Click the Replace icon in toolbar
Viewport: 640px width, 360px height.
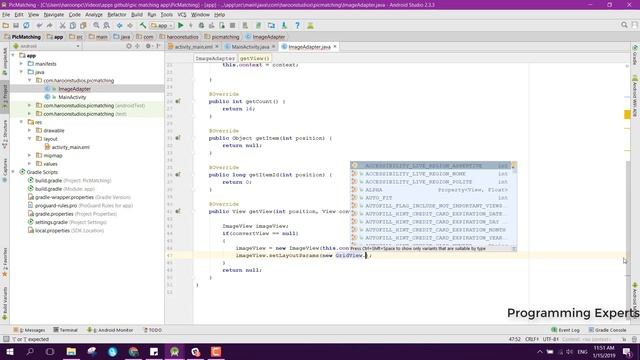[107, 25]
